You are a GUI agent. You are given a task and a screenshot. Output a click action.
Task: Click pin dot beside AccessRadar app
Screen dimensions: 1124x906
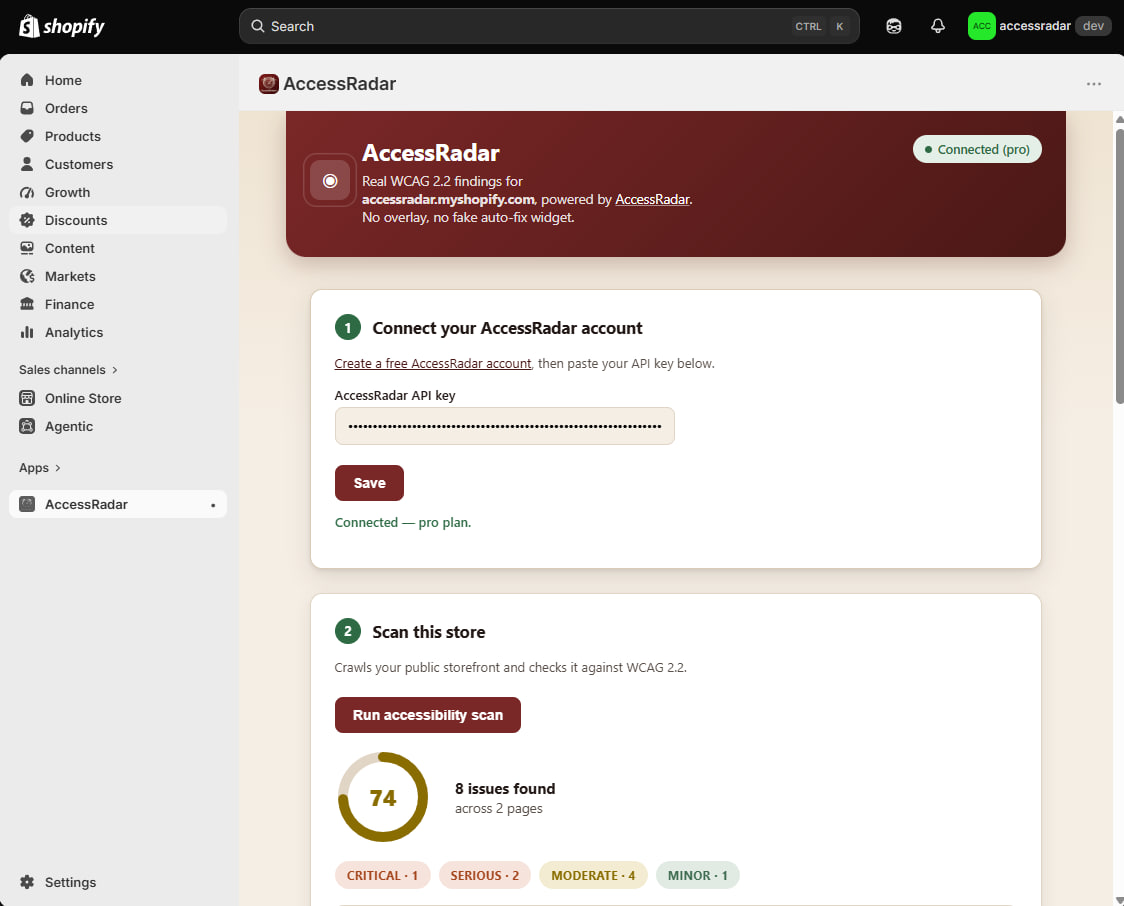[x=213, y=505]
